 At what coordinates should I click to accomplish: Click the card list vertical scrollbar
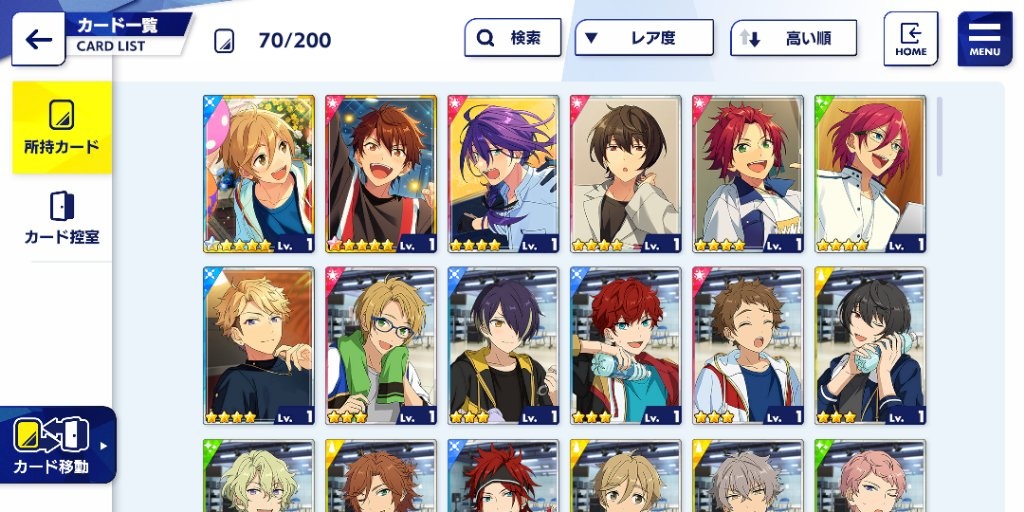940,136
